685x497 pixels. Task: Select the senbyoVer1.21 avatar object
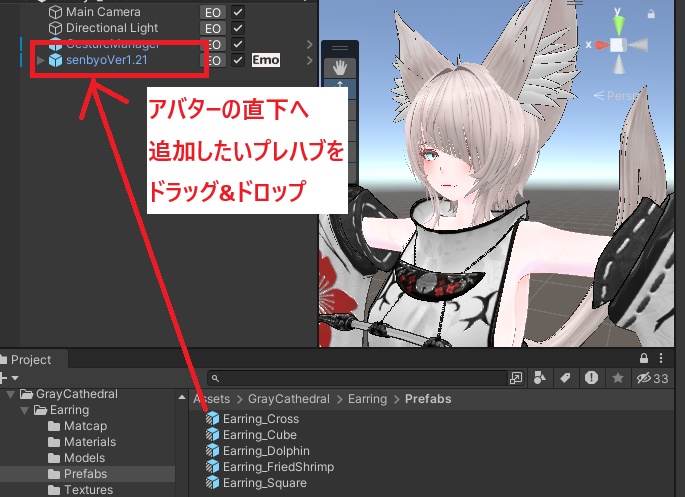coord(107,60)
